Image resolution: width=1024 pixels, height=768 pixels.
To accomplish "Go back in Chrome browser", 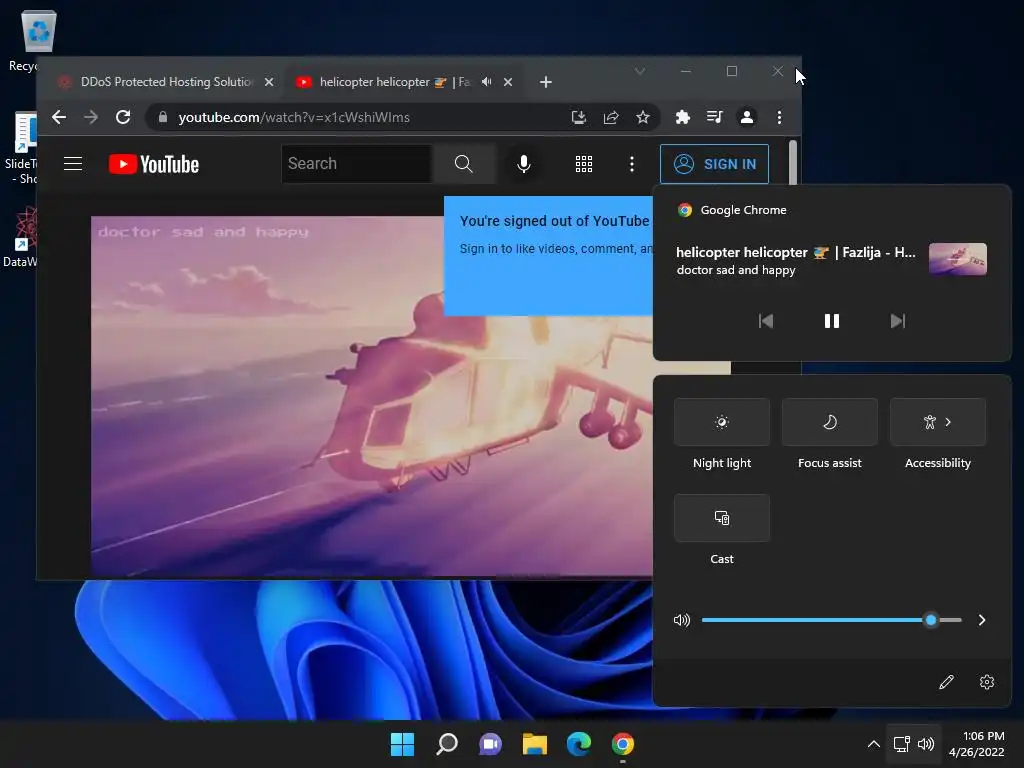I will click(x=59, y=118).
